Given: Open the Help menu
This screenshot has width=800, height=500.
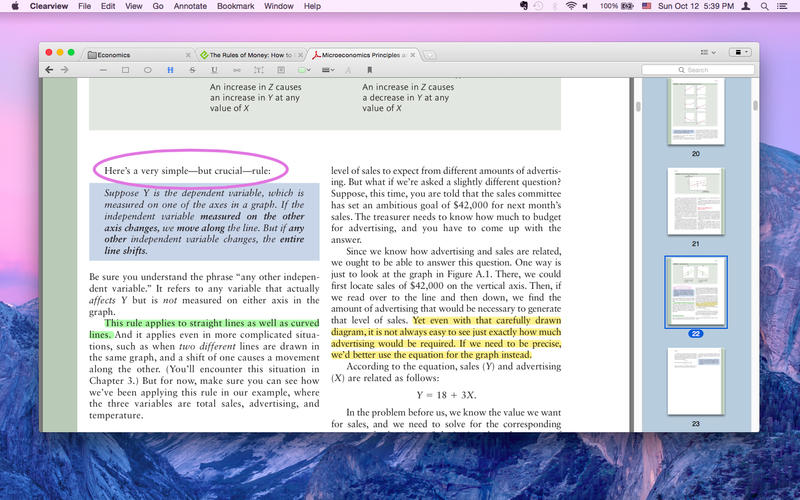Looking at the screenshot, I should point(312,6).
